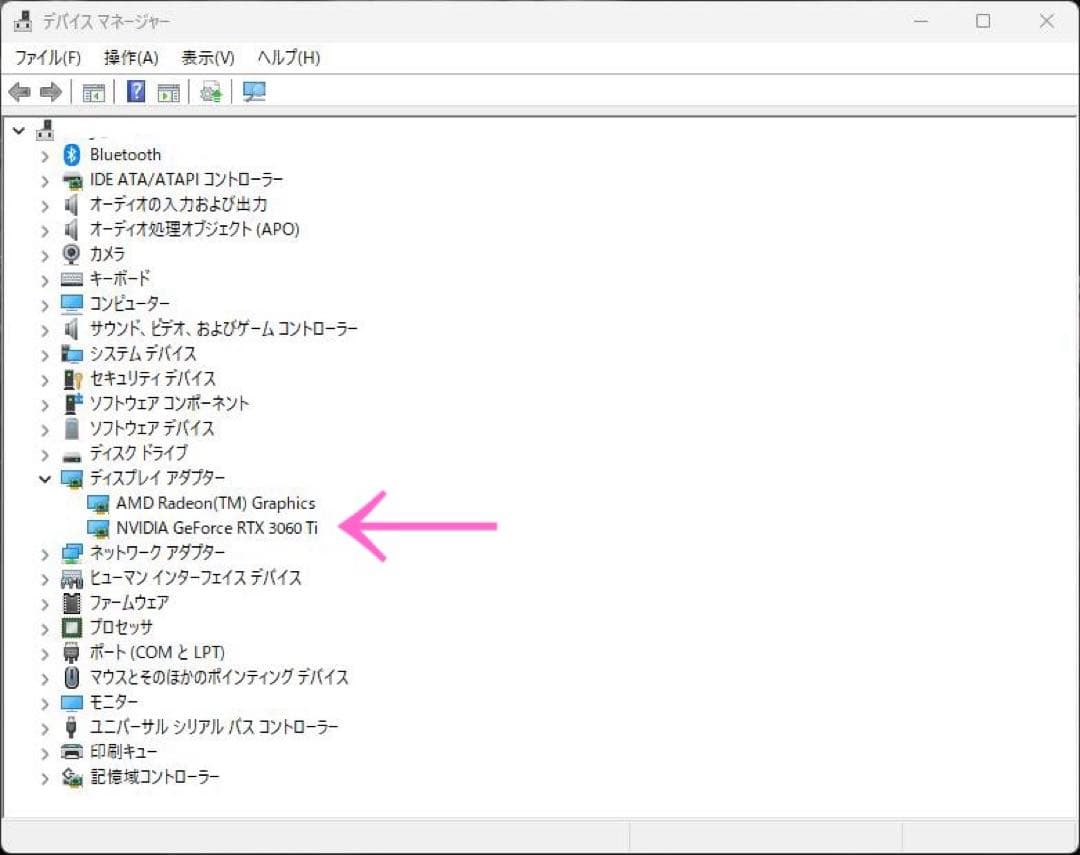Open the 操作(A) menu
This screenshot has width=1080, height=855.
point(130,57)
